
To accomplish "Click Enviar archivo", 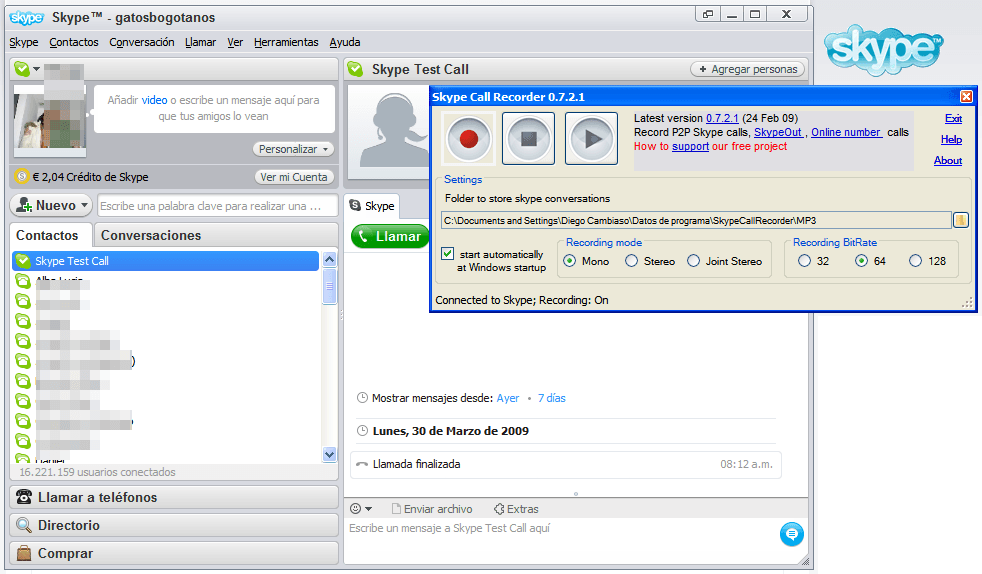I will pos(432,509).
